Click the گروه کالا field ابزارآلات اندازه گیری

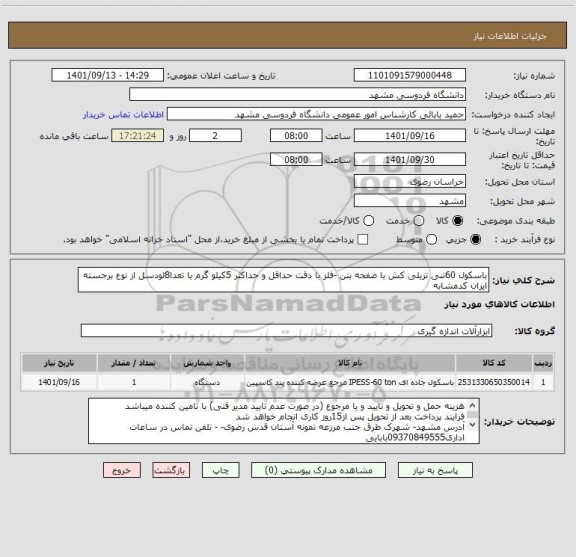point(287,331)
